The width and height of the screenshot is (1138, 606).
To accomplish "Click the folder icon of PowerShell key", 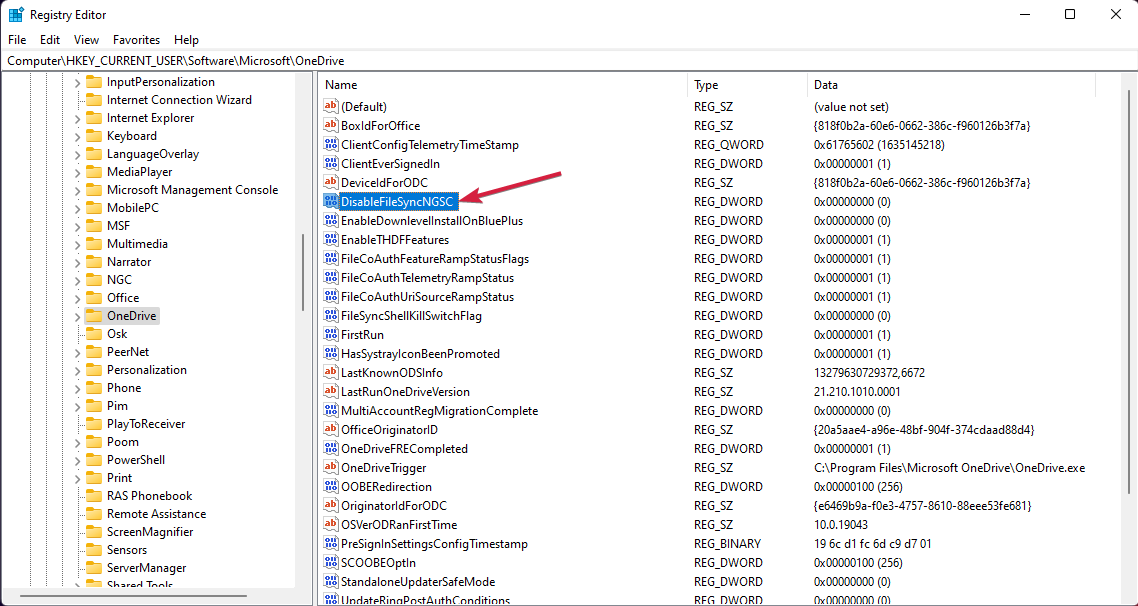I will pos(94,459).
